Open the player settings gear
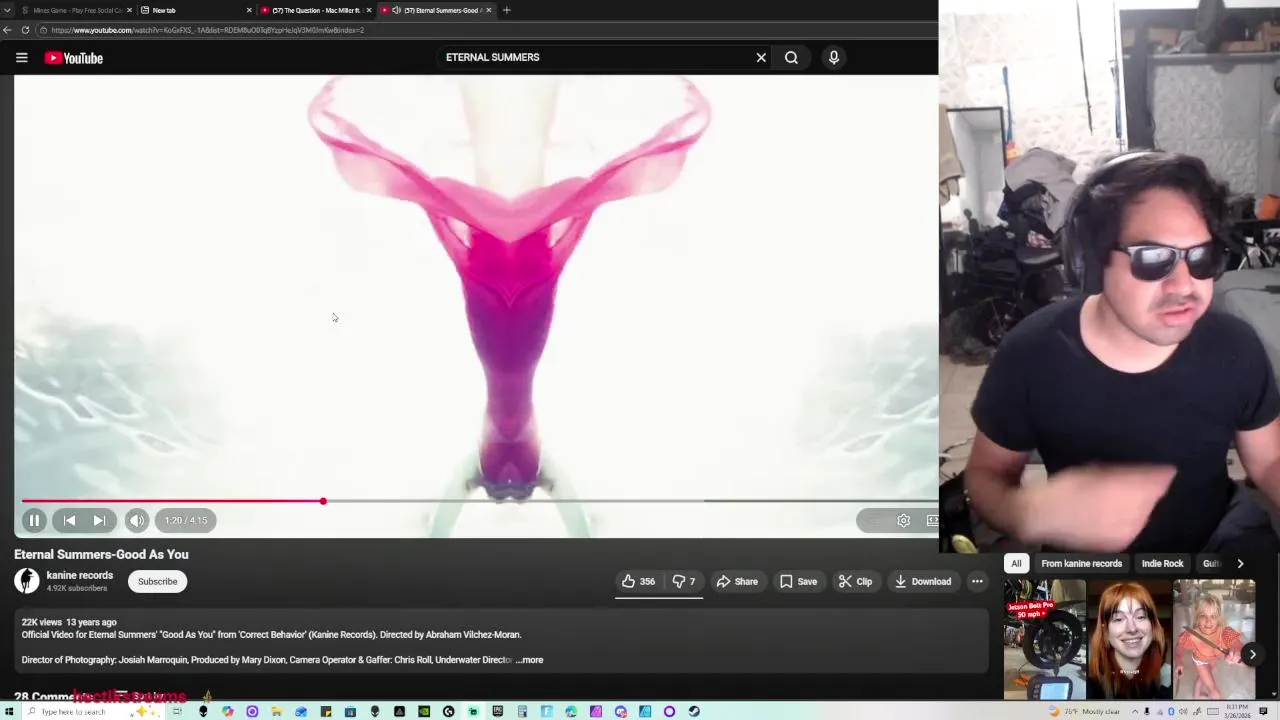 click(903, 520)
